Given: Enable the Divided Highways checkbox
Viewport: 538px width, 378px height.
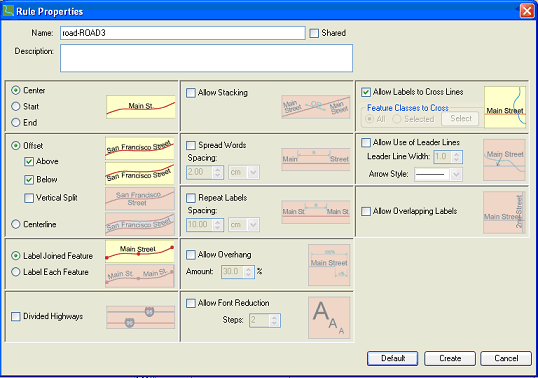Looking at the screenshot, I should pyautogui.click(x=15, y=316).
